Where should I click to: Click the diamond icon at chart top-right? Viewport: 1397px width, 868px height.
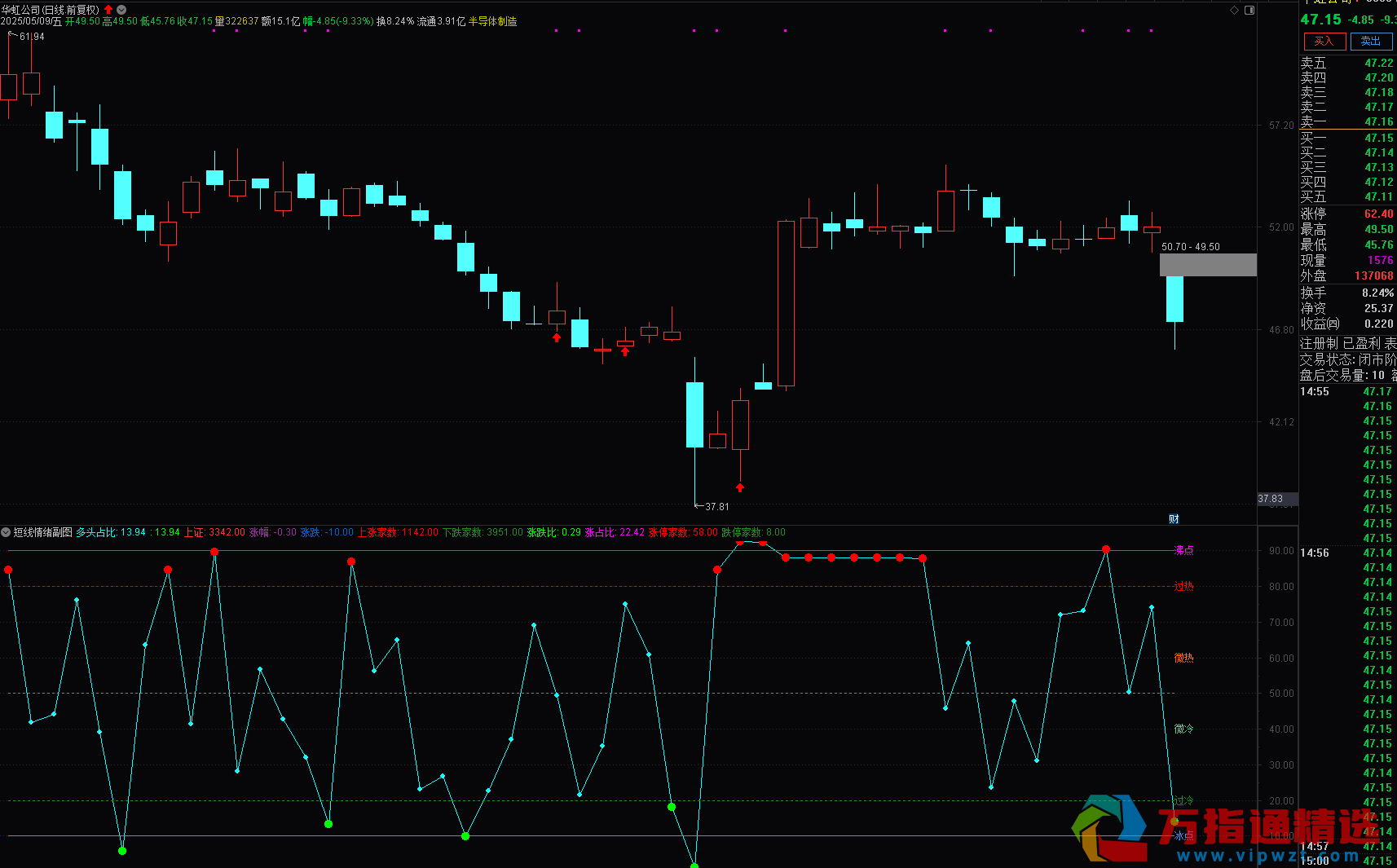coord(1234,10)
